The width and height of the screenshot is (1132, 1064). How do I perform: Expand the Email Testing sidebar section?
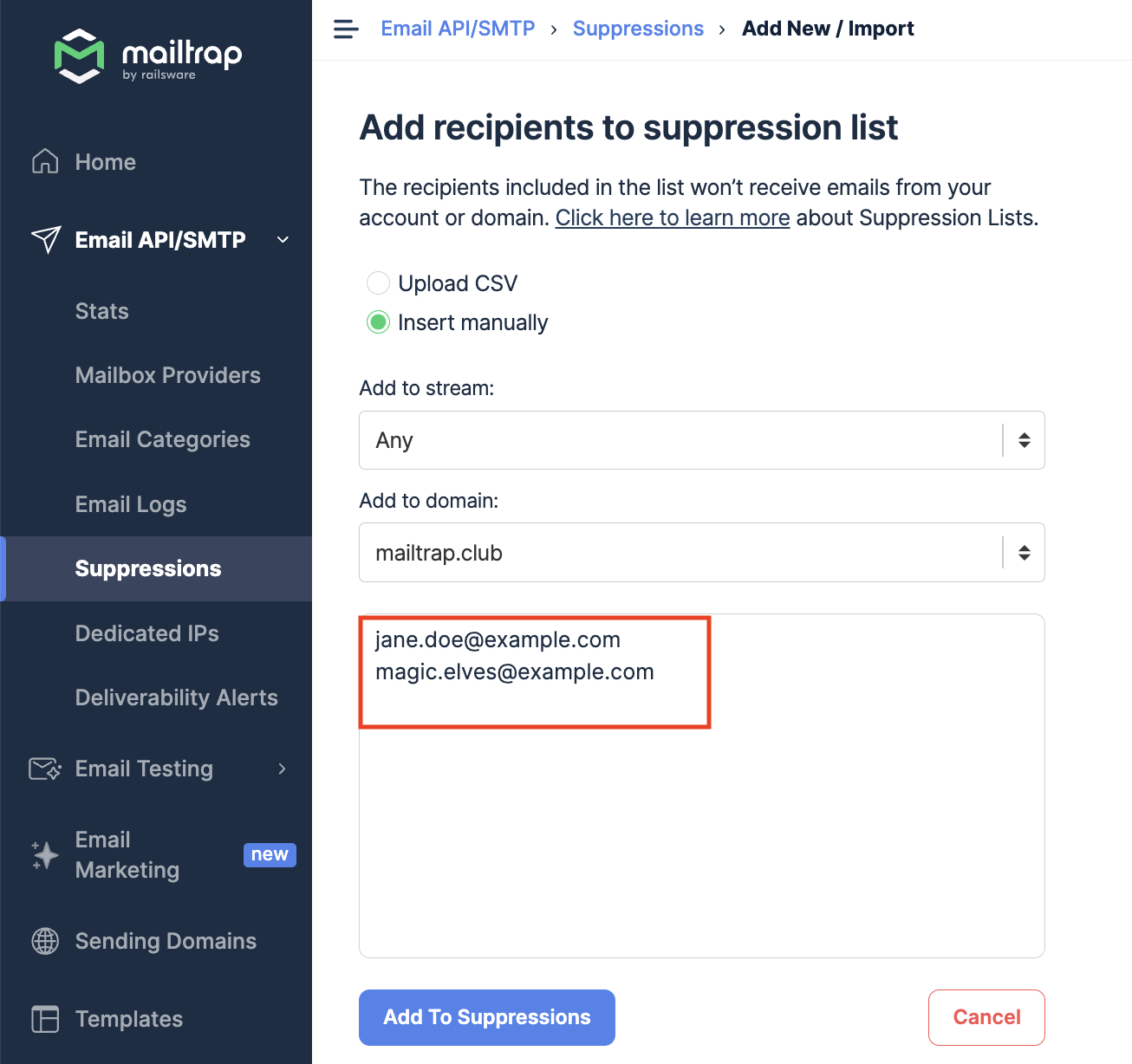[282, 769]
